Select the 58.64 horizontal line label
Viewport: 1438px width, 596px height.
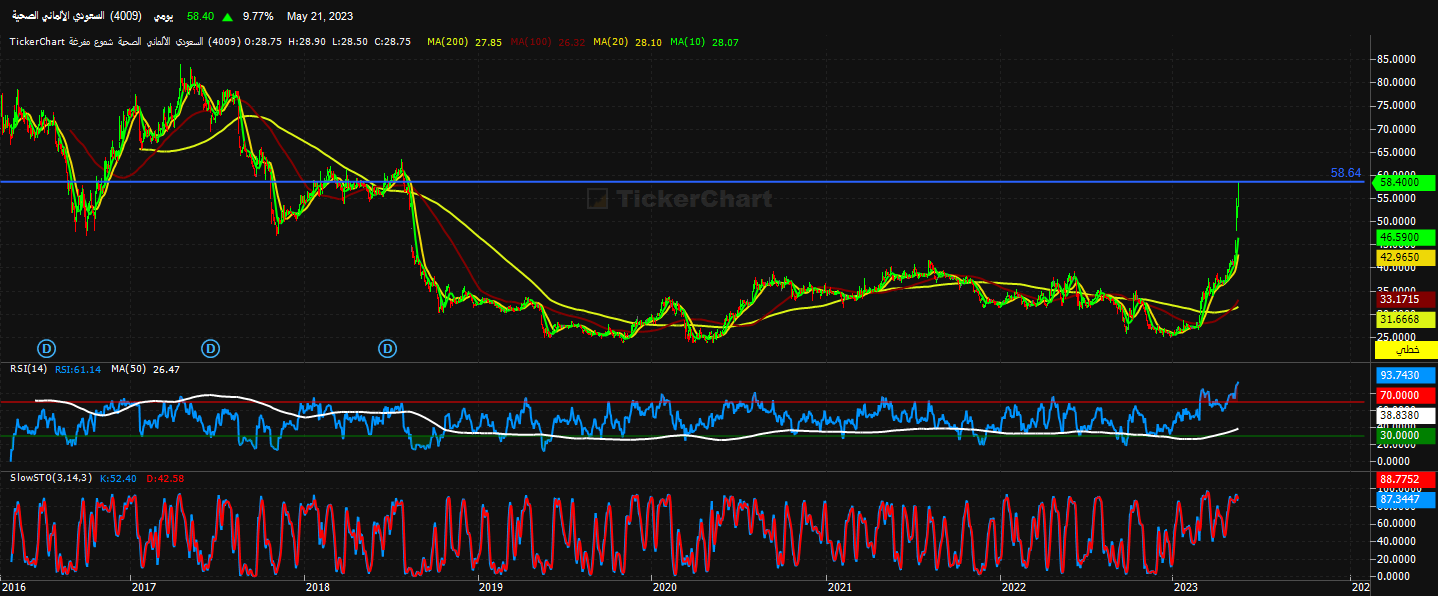[x=1345, y=173]
